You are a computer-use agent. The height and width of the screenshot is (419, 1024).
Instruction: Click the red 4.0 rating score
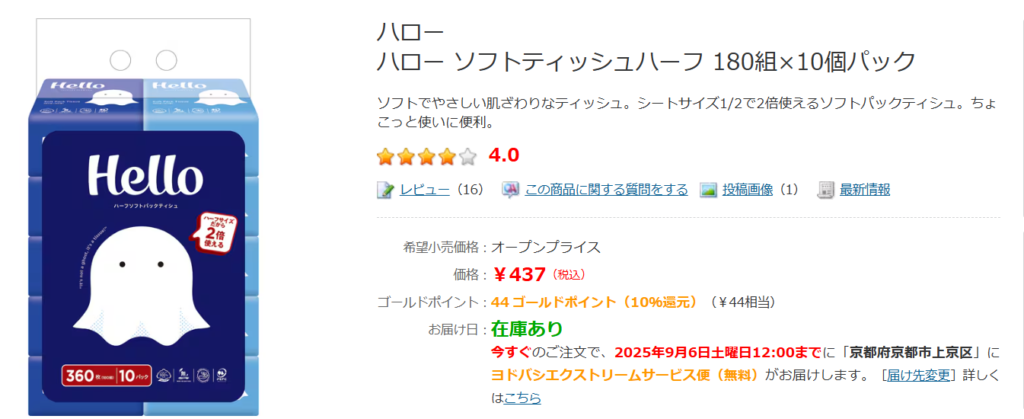[504, 156]
